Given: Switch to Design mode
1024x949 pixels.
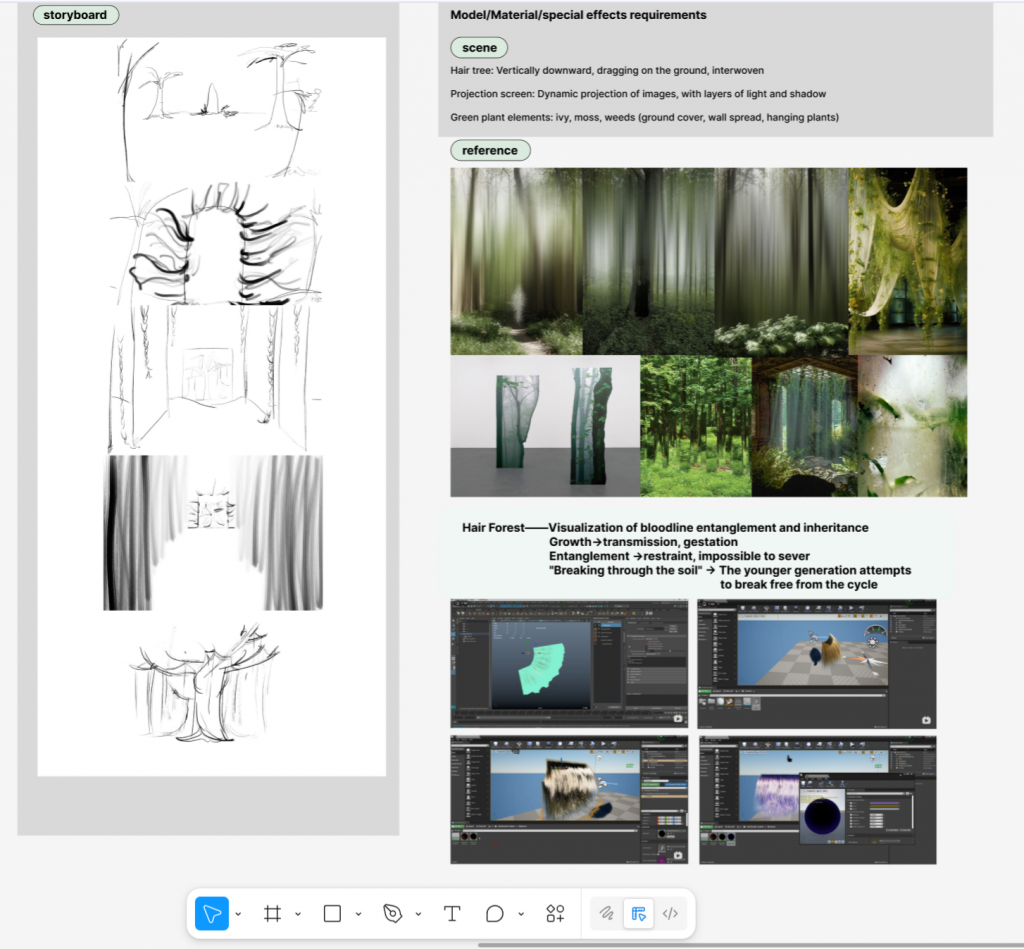Looking at the screenshot, I should [638, 913].
